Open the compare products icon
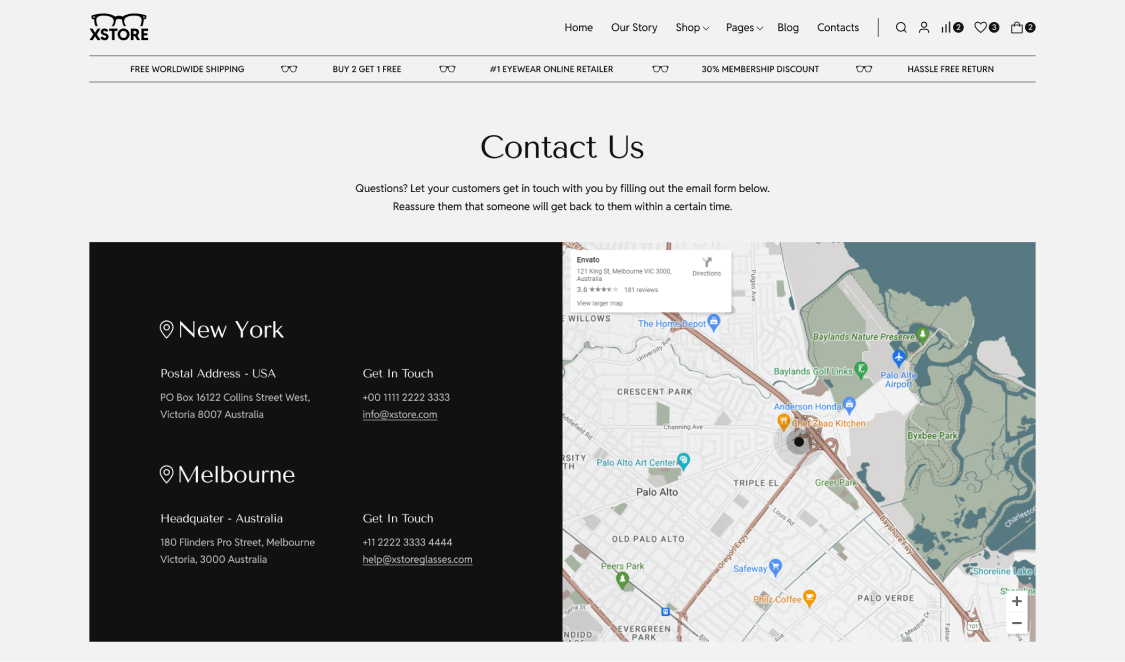Image resolution: width=1125 pixels, height=662 pixels. pos(946,28)
